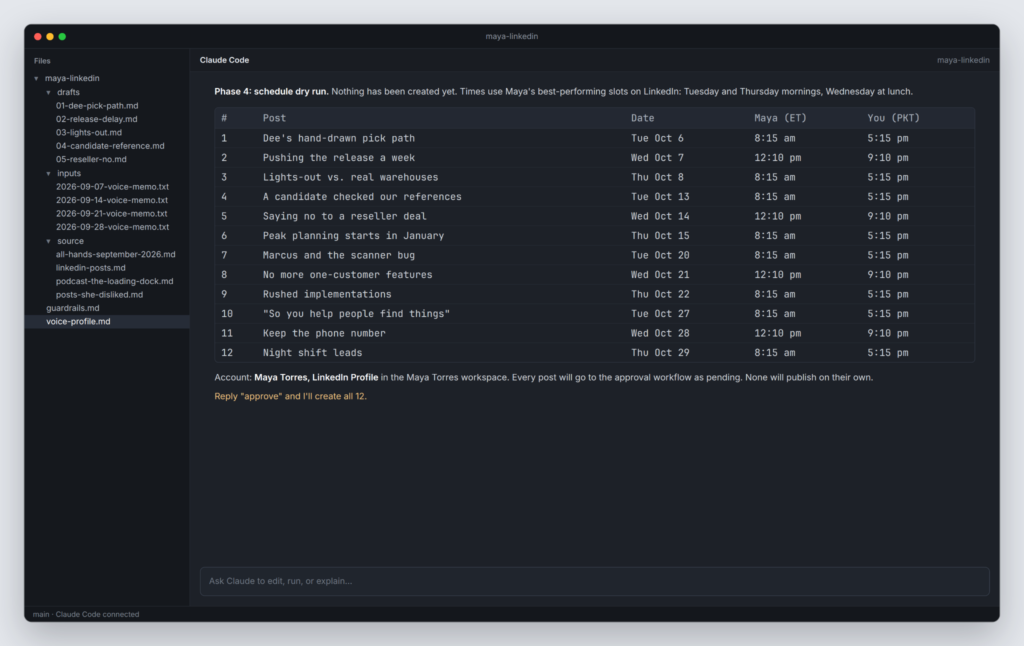Click the You (PKT) column header
Image resolution: width=1024 pixels, height=646 pixels.
click(893, 118)
